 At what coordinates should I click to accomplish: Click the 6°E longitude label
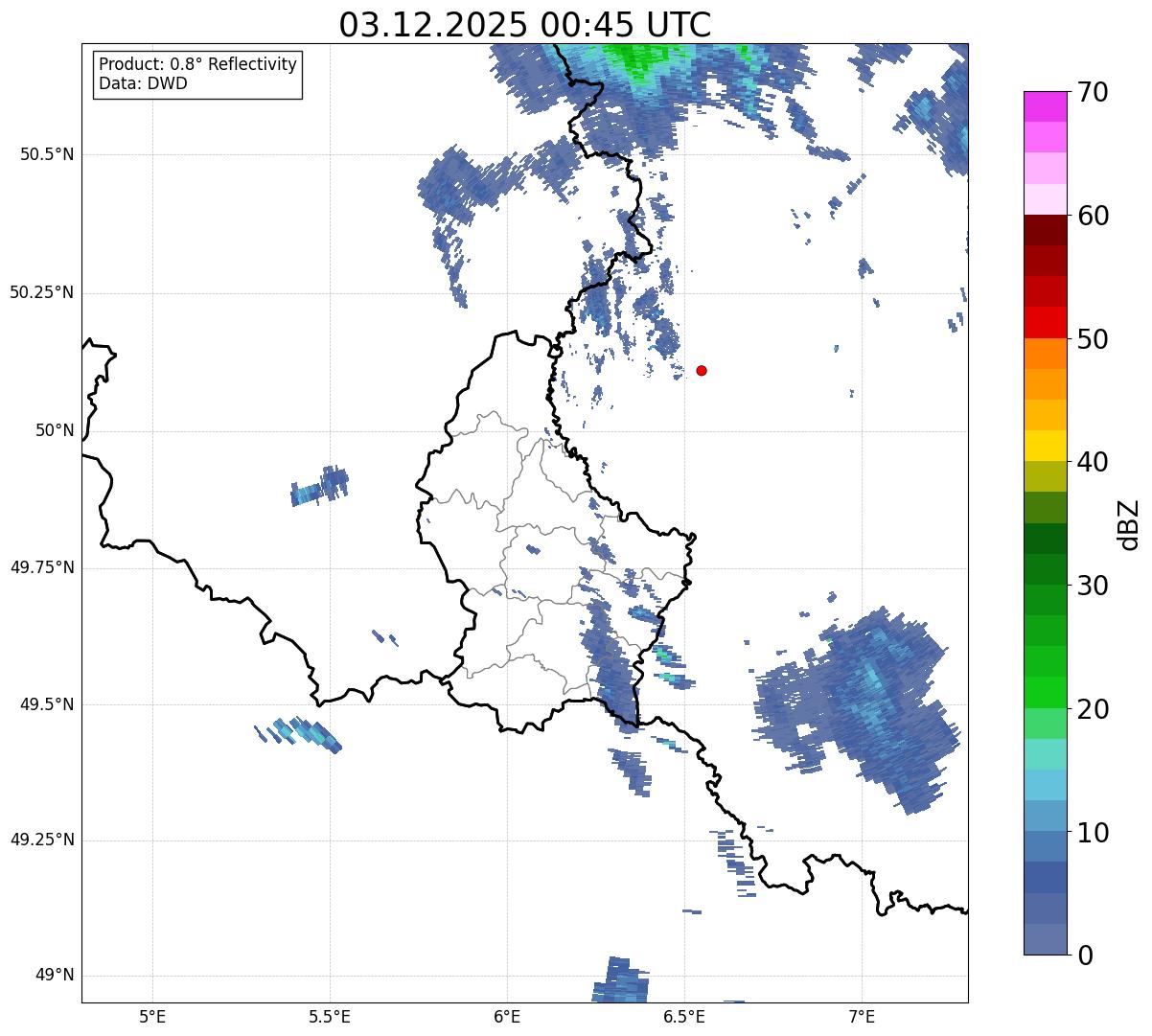click(507, 1016)
